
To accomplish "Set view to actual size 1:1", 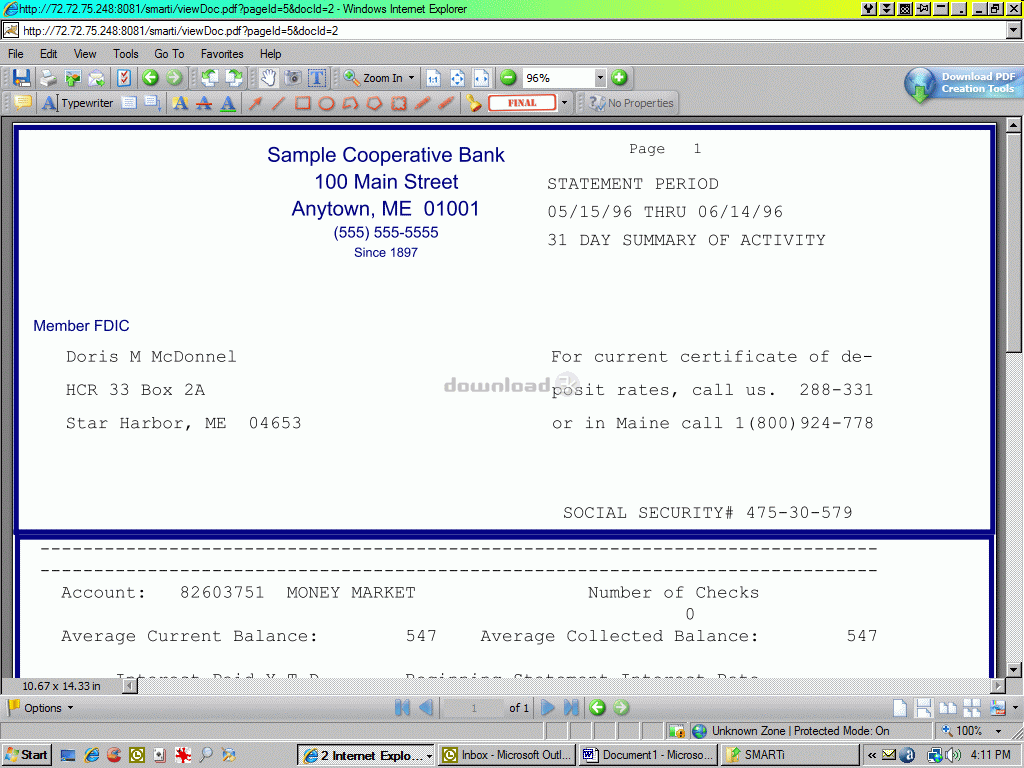I will point(433,78).
